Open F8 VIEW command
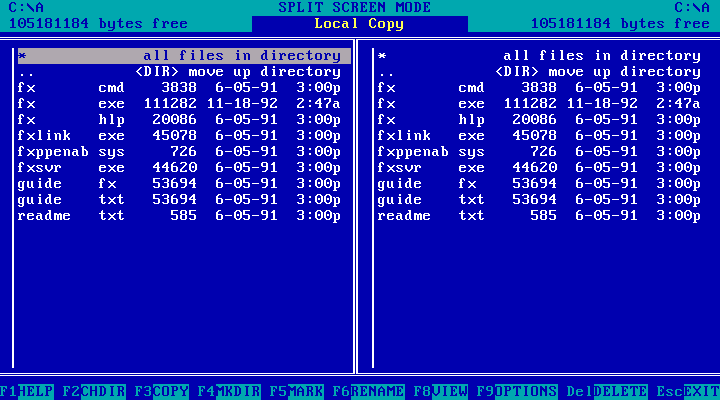Viewport: 720px width, 400px height. point(440,391)
